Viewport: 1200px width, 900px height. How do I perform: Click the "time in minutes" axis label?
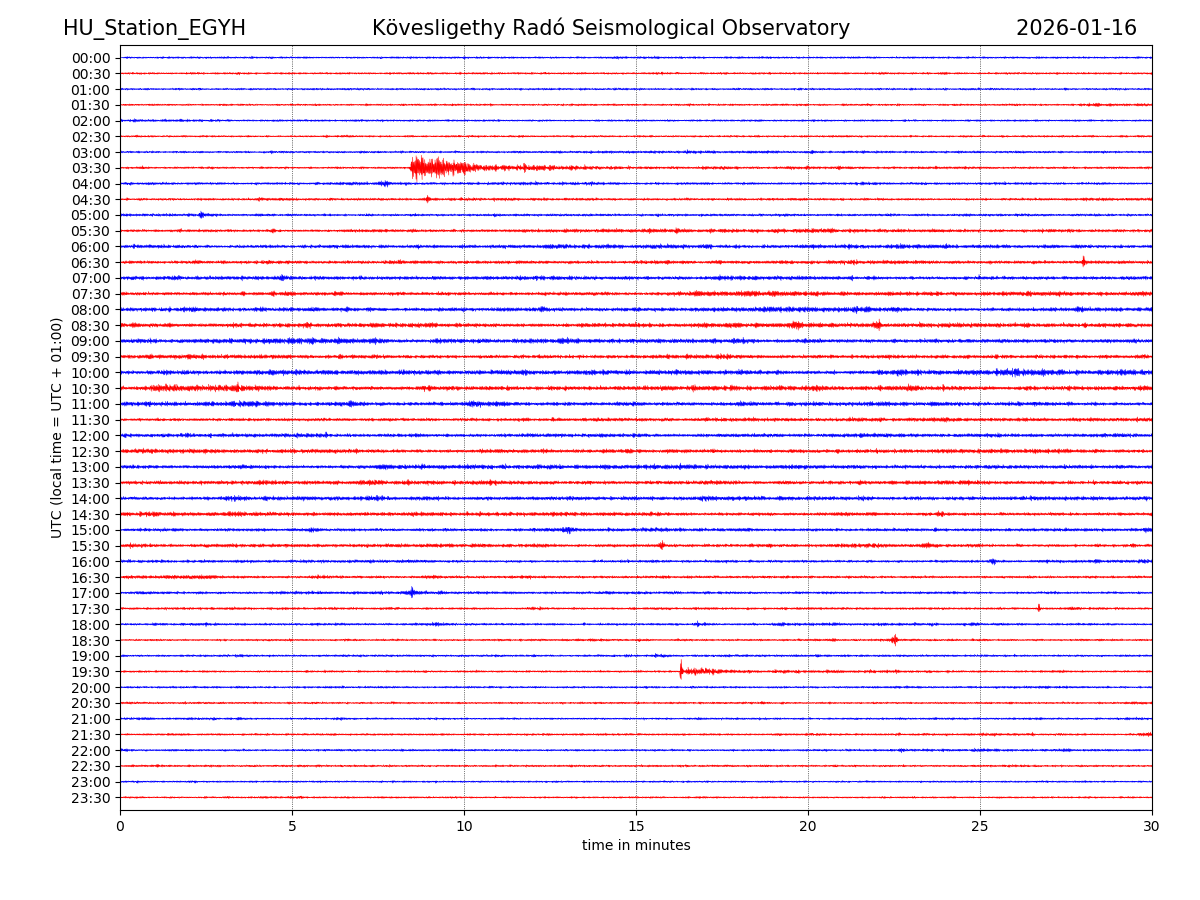click(x=636, y=846)
